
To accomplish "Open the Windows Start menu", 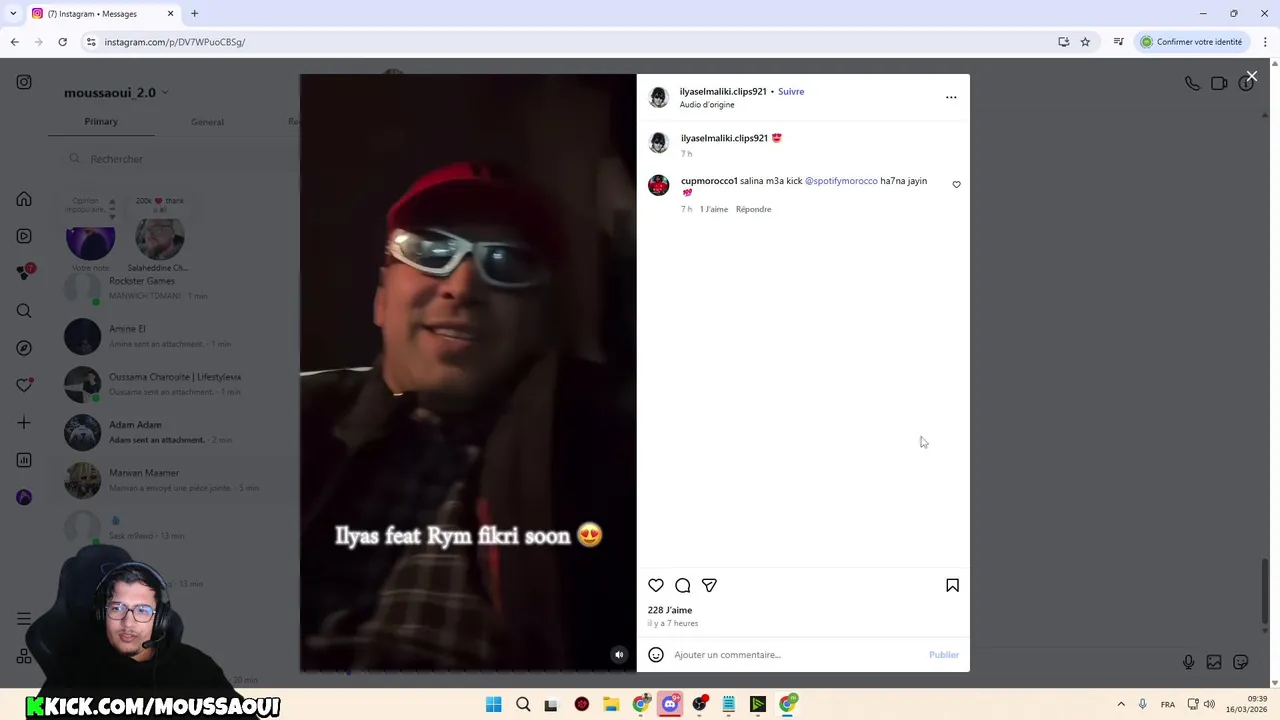I will point(493,705).
